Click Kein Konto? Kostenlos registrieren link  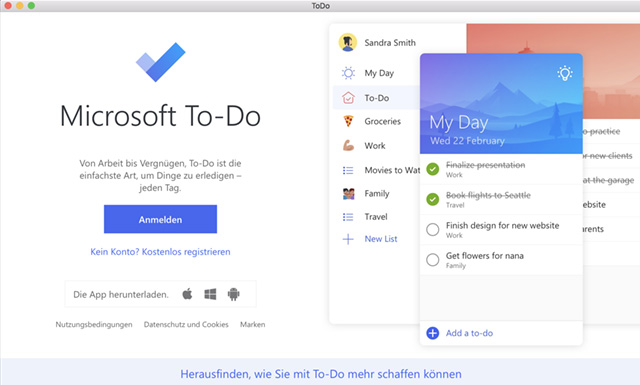click(x=160, y=252)
